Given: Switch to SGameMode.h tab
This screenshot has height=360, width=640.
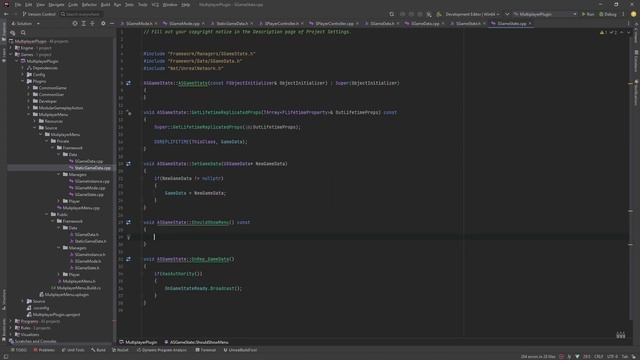Looking at the screenshot, I should [x=139, y=24].
